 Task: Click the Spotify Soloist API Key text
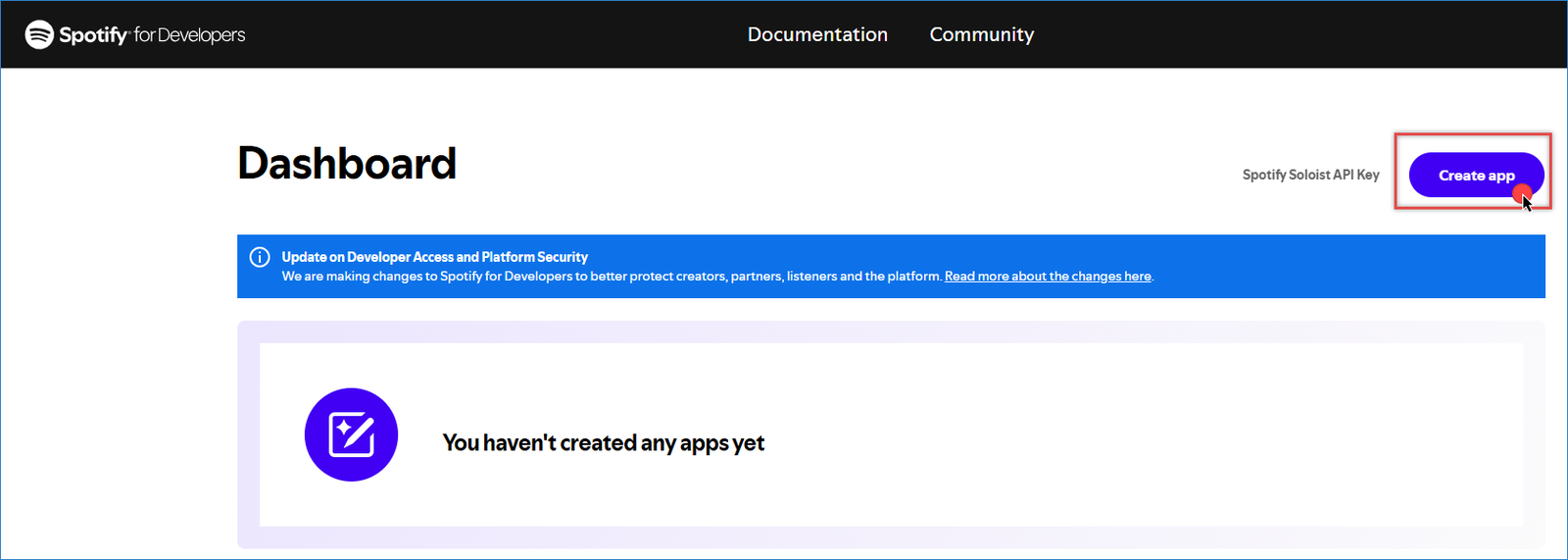[x=1310, y=175]
